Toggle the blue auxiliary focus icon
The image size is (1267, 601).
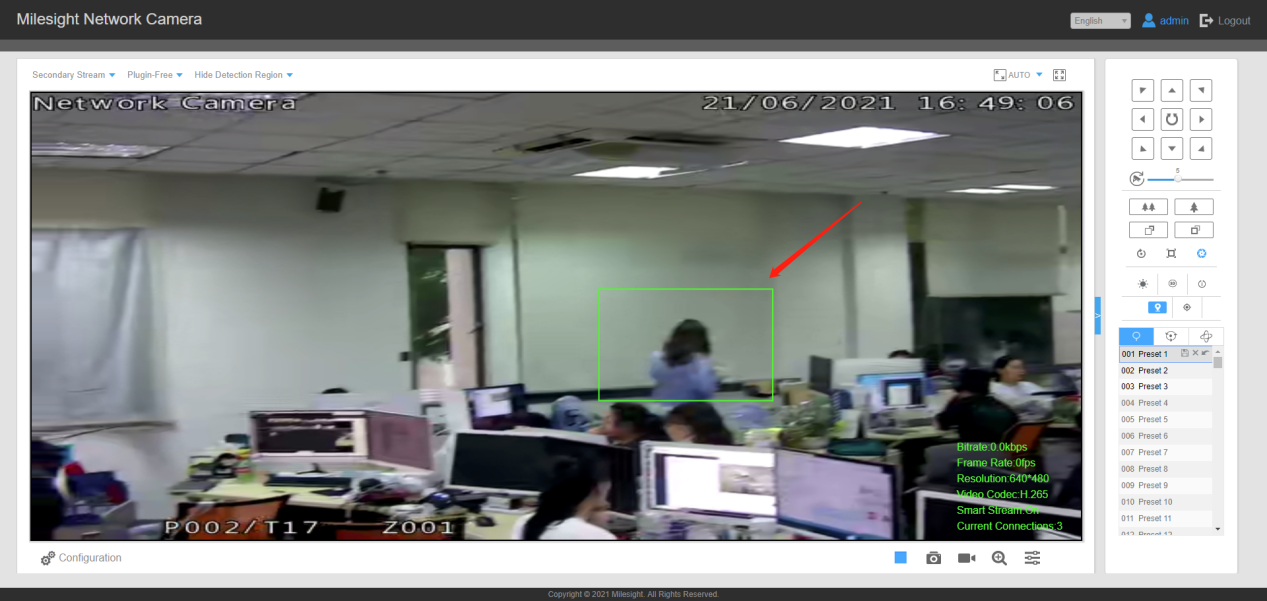pos(1201,254)
